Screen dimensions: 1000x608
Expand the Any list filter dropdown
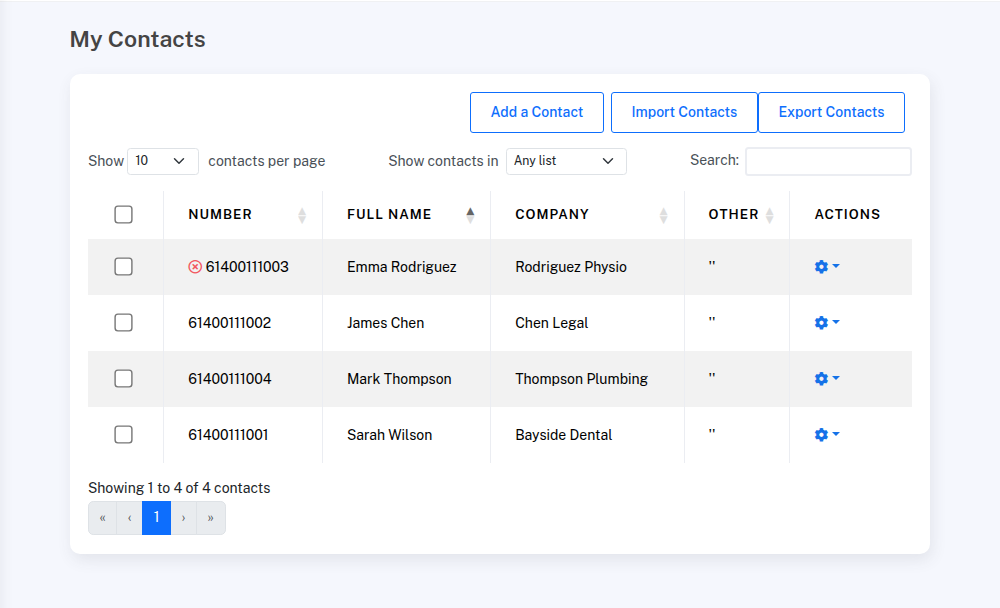[566, 161]
